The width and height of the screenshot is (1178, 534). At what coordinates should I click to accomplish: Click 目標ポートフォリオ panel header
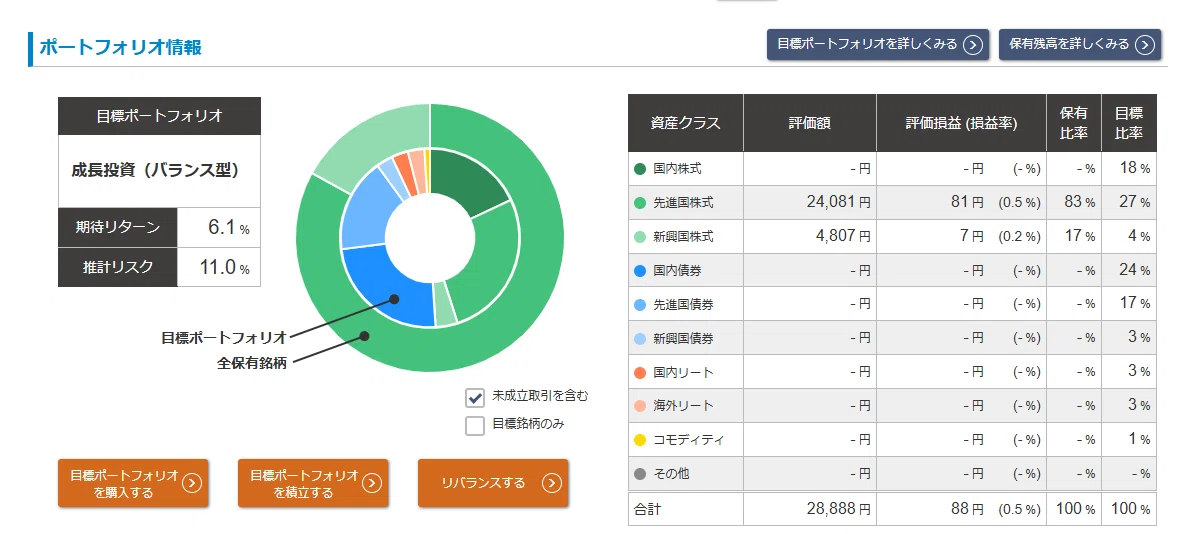159,116
